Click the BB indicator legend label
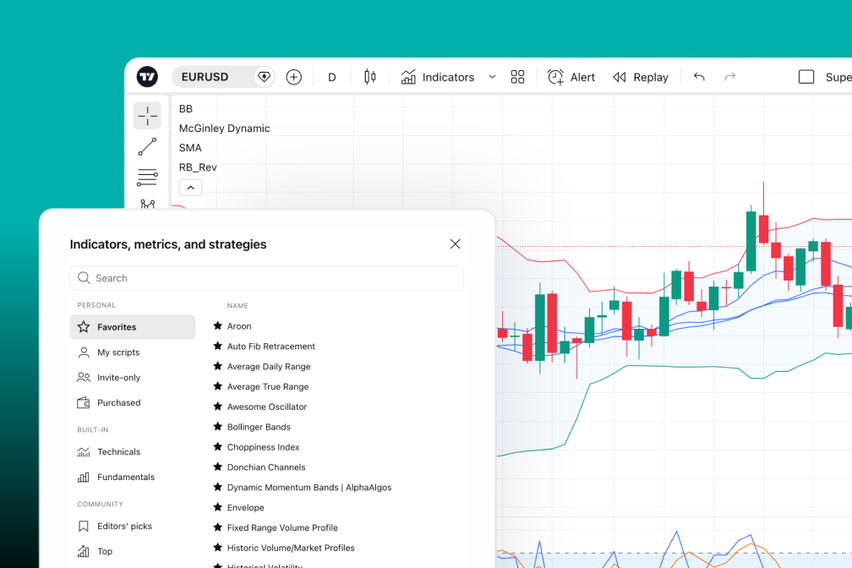The image size is (852, 568). [186, 109]
